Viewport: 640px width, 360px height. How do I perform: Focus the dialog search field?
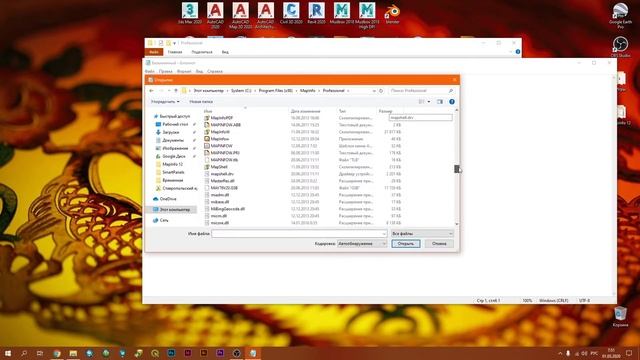(421, 91)
